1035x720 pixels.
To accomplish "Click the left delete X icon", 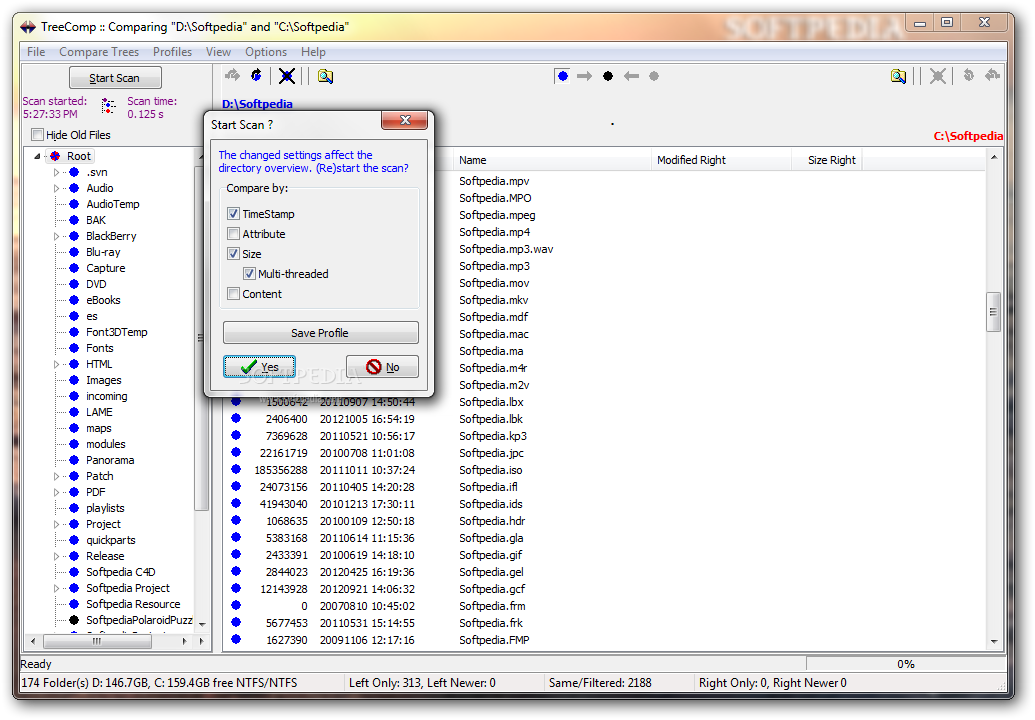I will click(x=286, y=76).
